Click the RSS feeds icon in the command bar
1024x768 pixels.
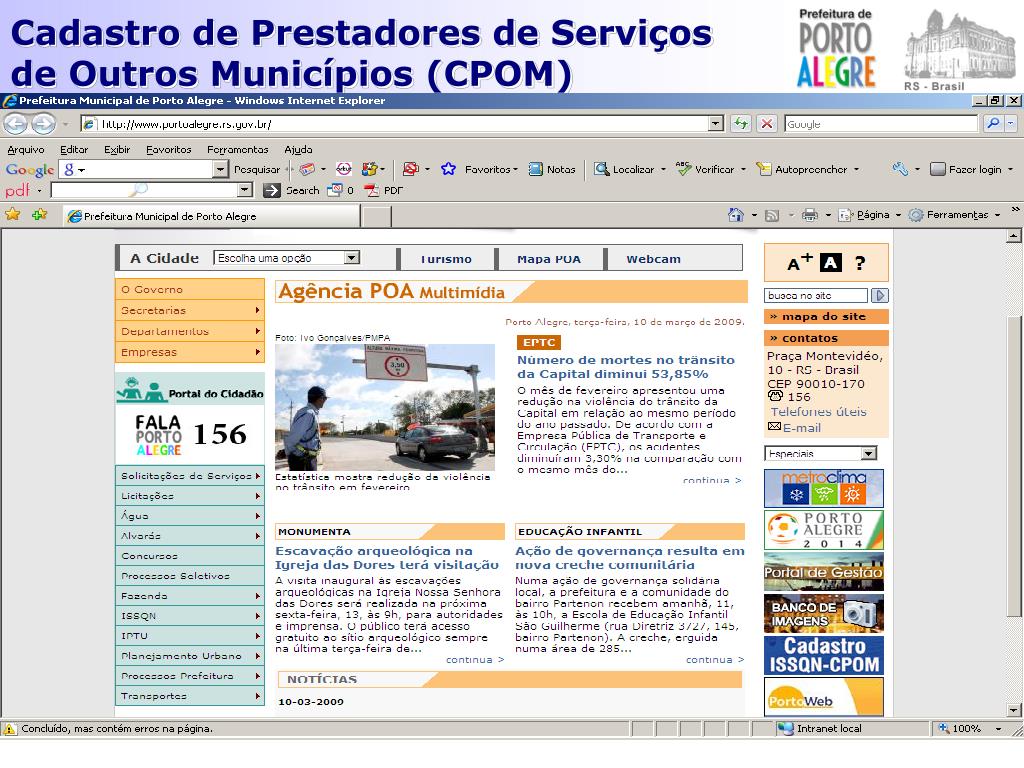click(x=772, y=215)
